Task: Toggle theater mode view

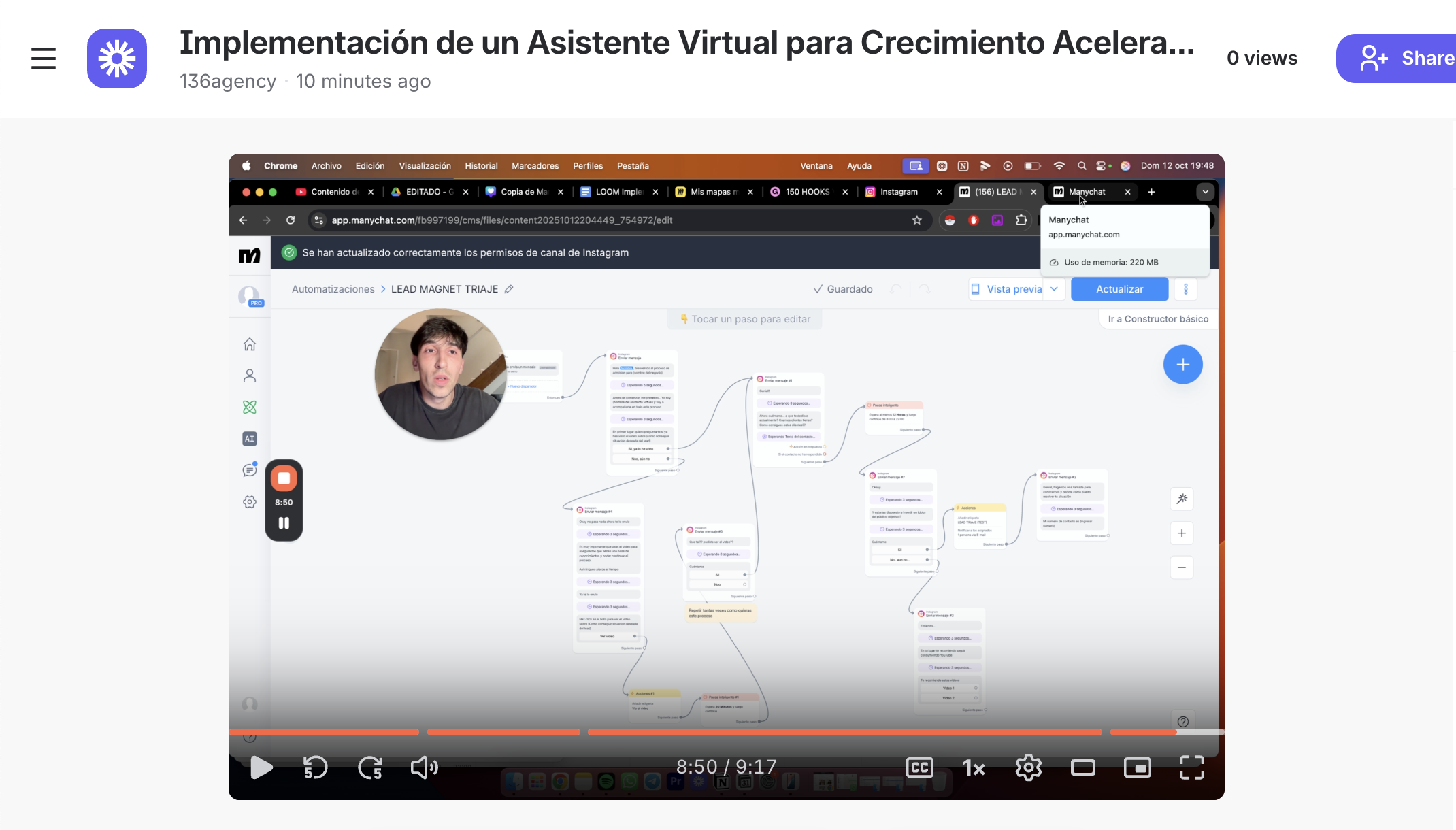Action: [x=1082, y=767]
